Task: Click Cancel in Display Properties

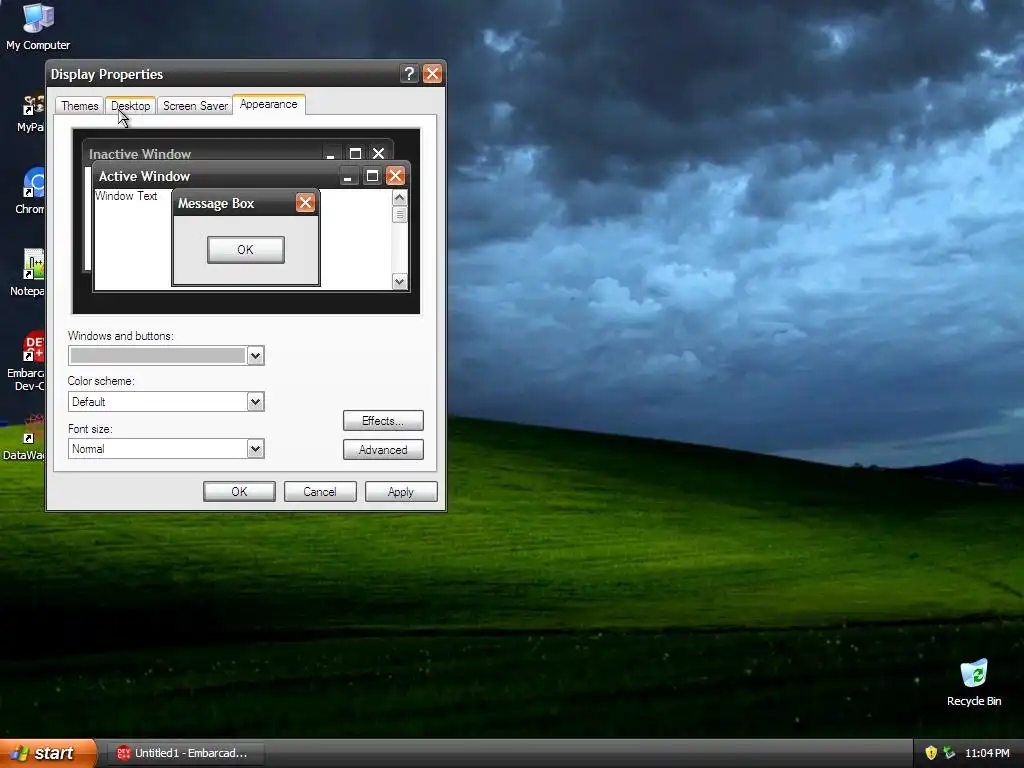Action: pos(320,491)
